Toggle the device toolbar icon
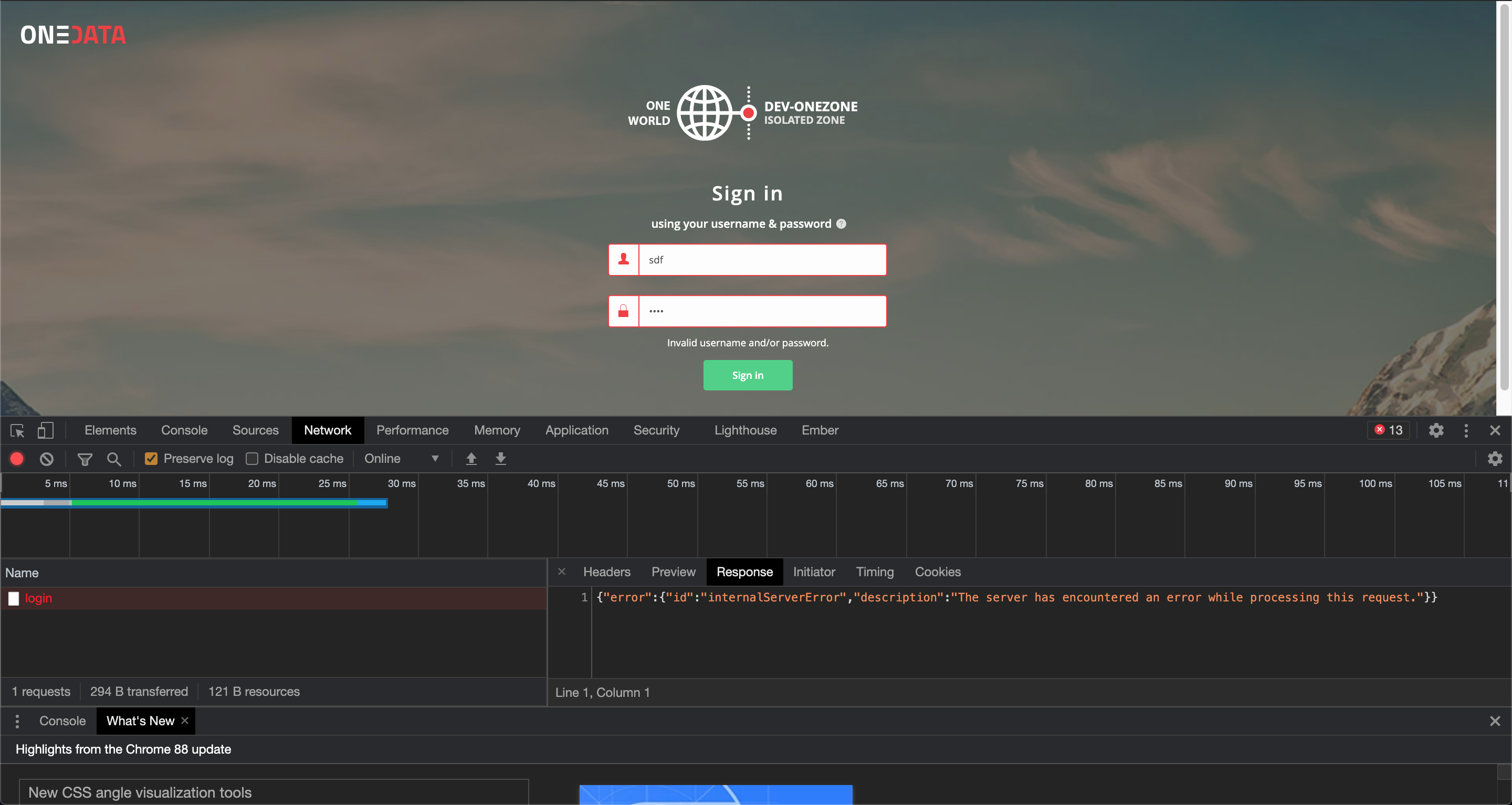Image resolution: width=1512 pixels, height=805 pixels. 45,431
